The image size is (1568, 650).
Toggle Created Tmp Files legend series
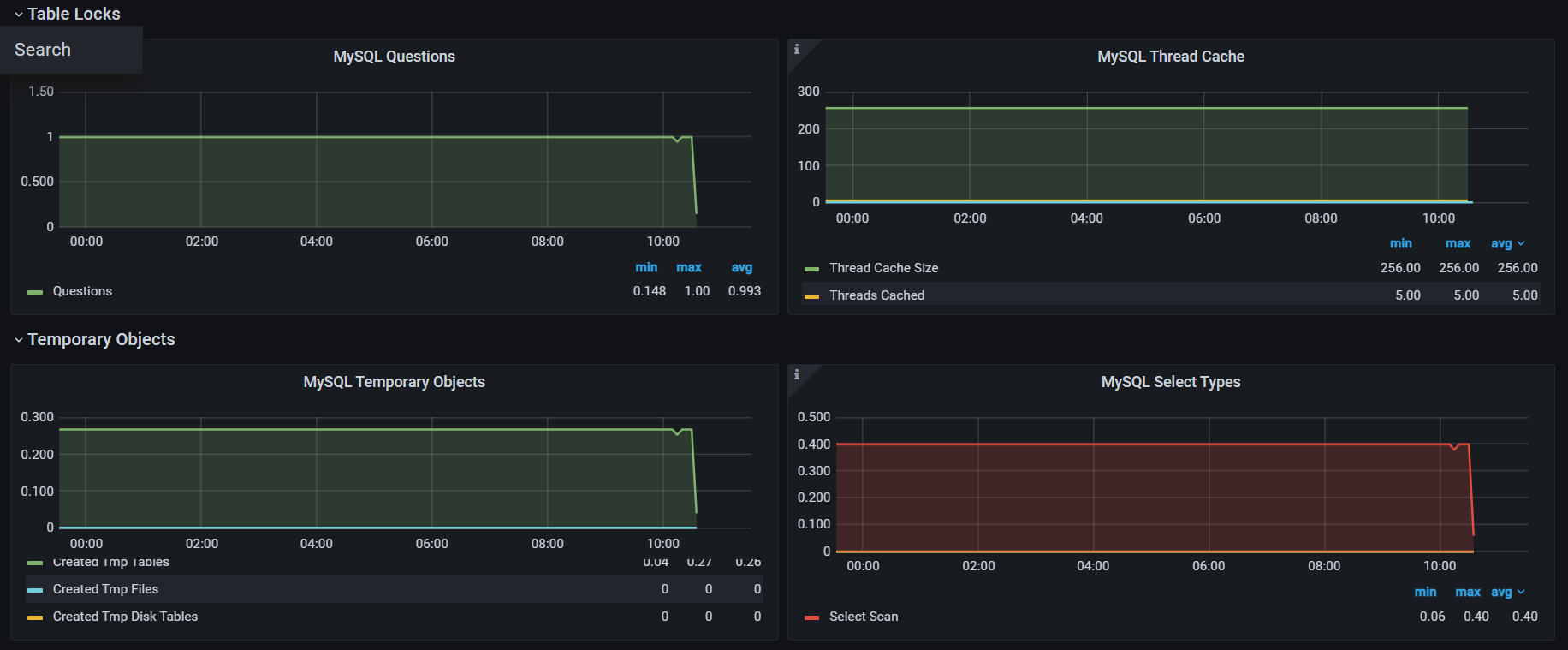point(105,589)
